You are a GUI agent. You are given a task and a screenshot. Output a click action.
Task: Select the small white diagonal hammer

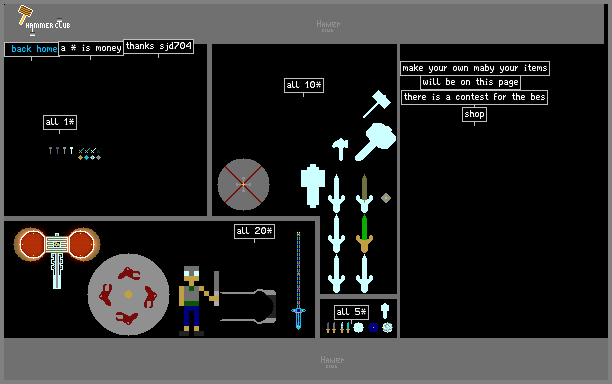(x=377, y=104)
